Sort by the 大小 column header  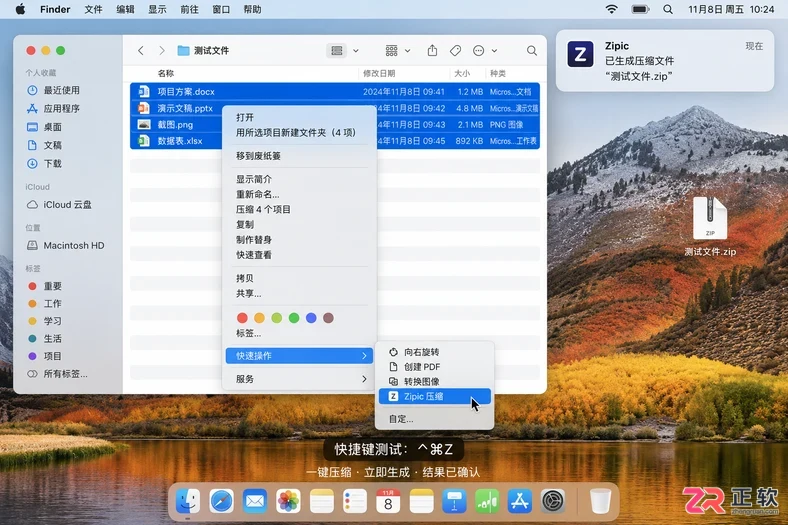pos(462,73)
